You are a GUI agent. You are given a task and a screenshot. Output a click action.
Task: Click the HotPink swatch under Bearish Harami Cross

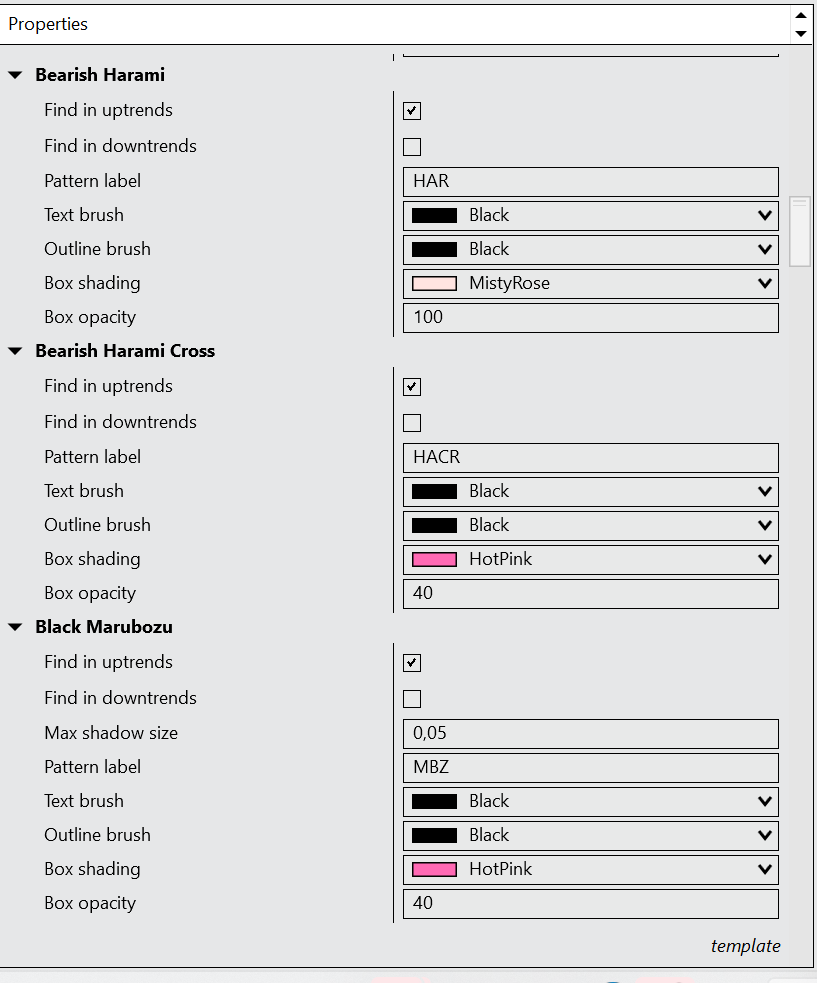click(x=434, y=559)
